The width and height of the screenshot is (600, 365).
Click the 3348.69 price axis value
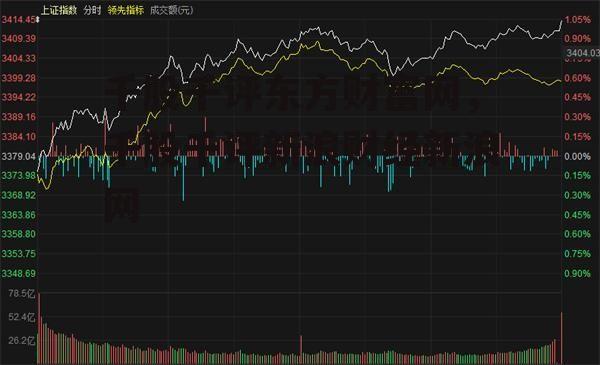[x=18, y=274]
